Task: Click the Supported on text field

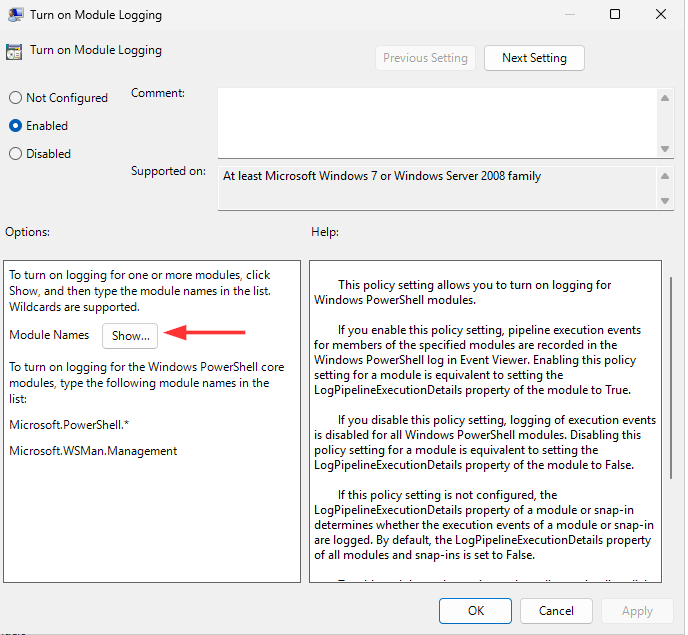Action: tap(435, 188)
